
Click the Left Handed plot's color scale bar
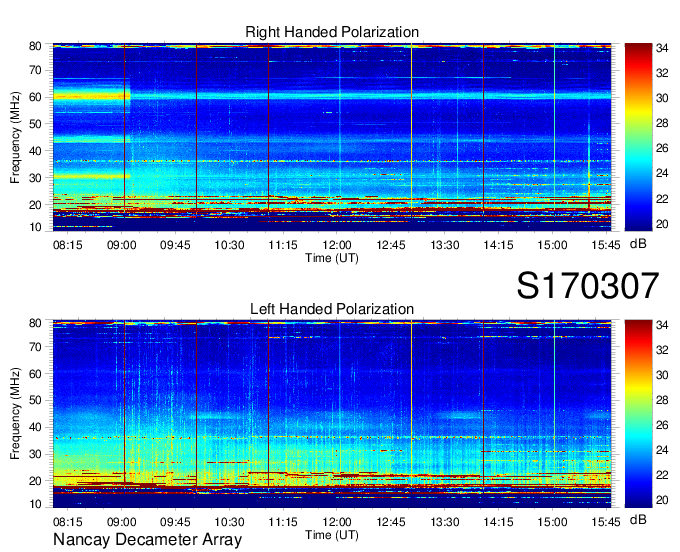(638, 414)
